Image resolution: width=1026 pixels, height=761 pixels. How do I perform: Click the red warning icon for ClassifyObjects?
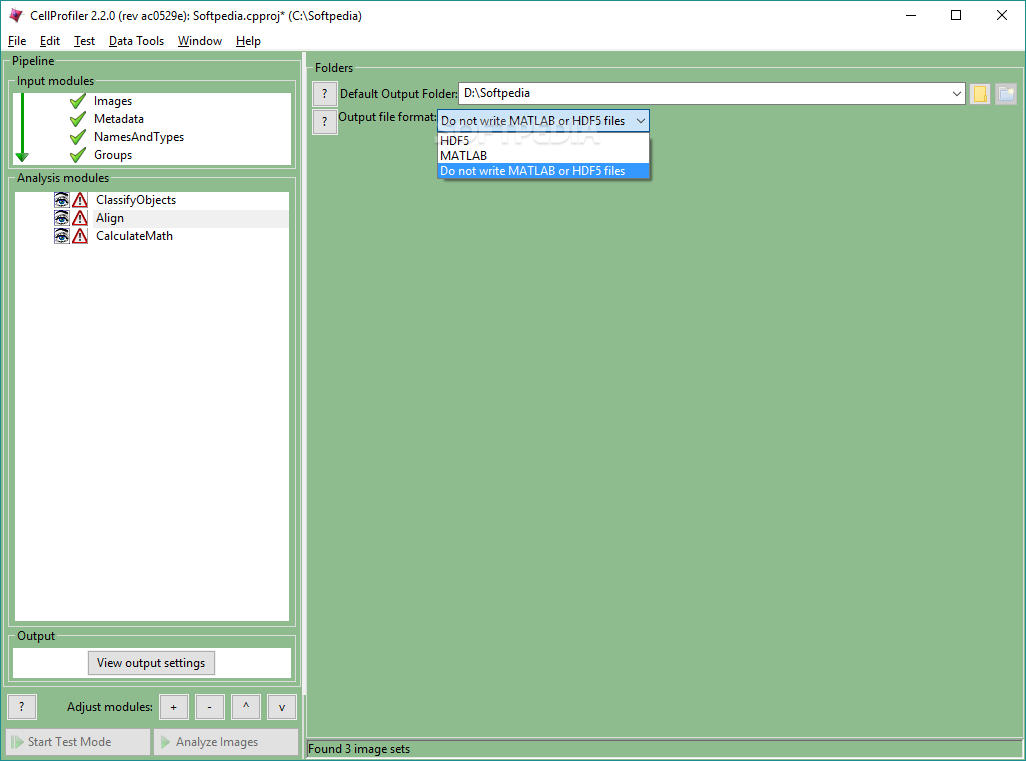coord(80,200)
